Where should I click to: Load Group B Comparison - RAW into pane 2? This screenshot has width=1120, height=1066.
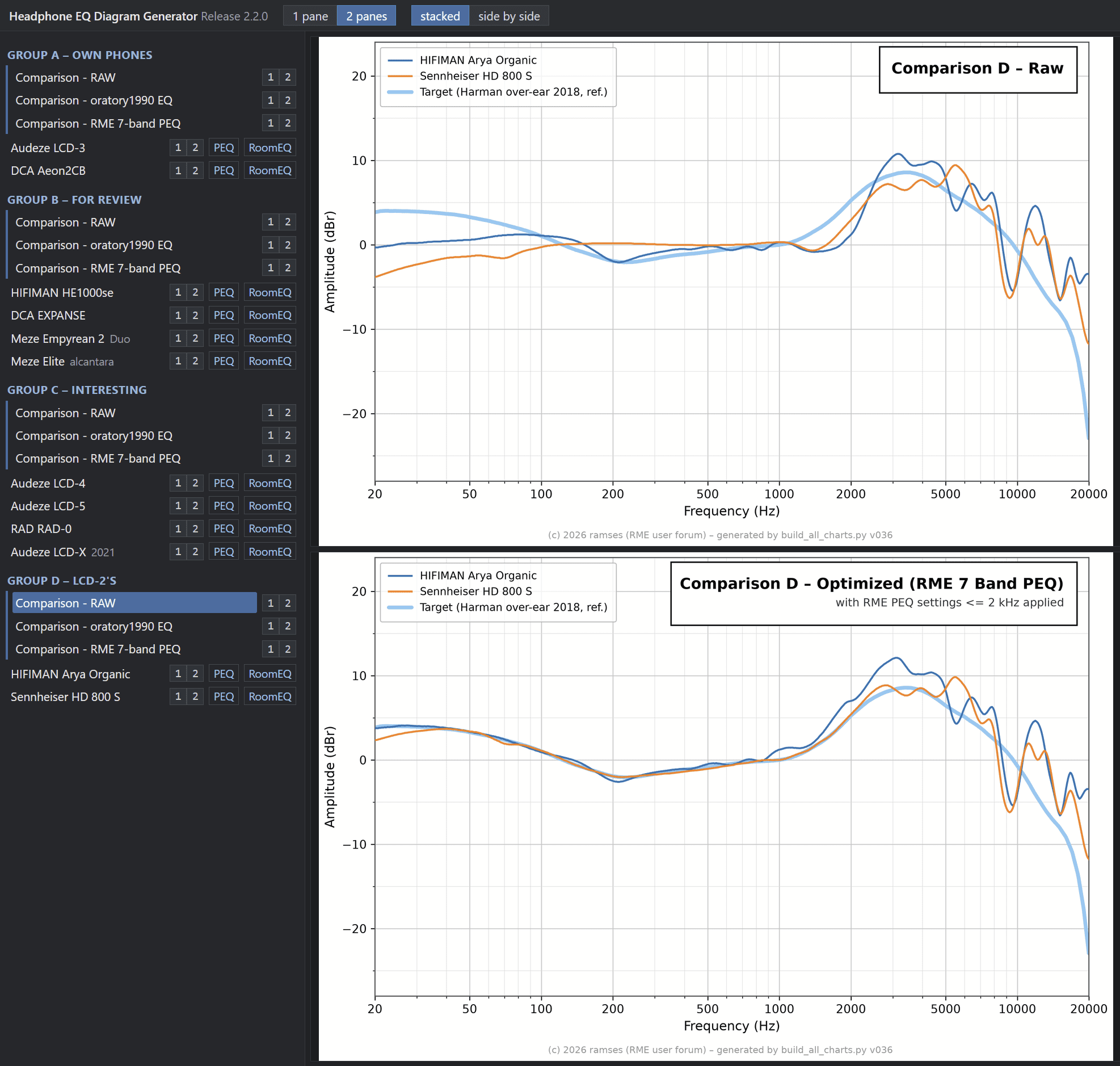288,222
